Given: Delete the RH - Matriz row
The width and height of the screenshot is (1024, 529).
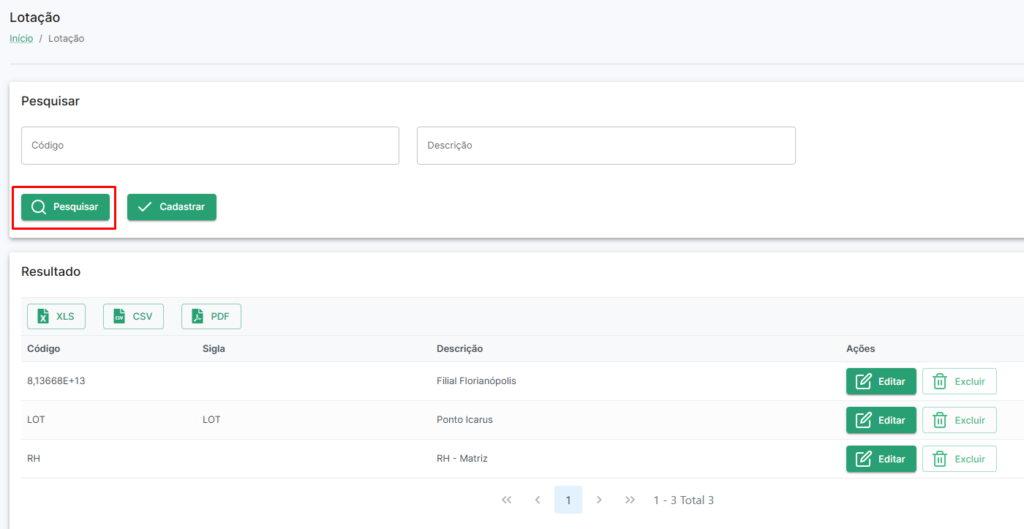Looking at the screenshot, I should tap(959, 458).
